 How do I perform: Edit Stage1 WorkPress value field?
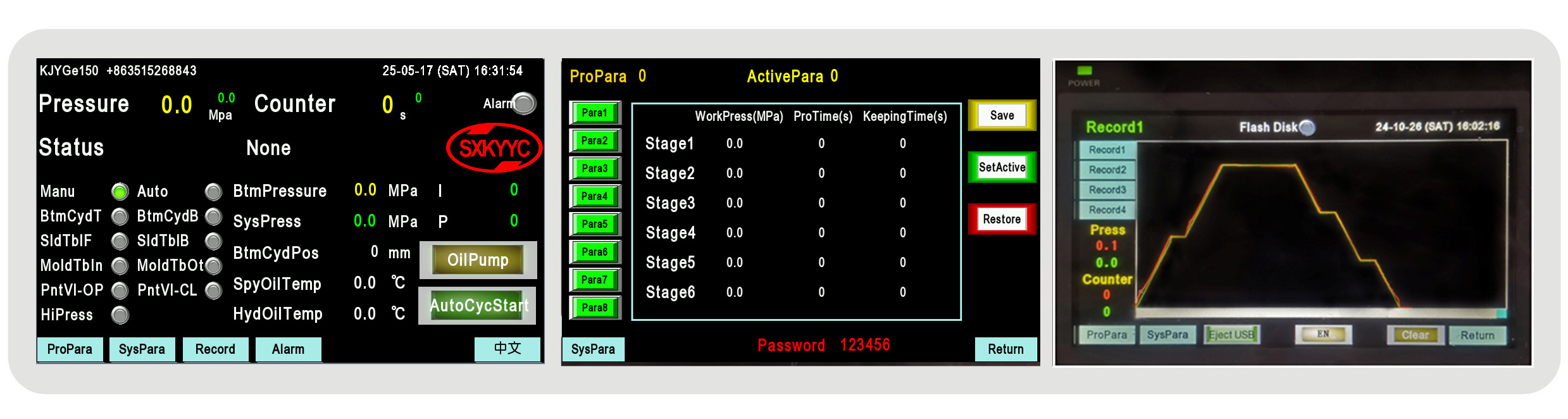pyautogui.click(x=734, y=144)
